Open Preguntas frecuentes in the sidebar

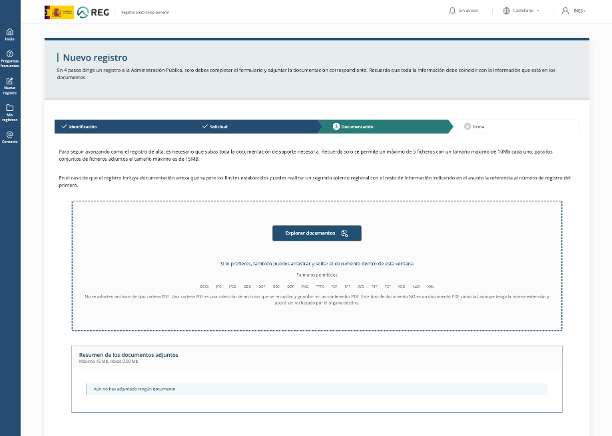tap(10, 60)
